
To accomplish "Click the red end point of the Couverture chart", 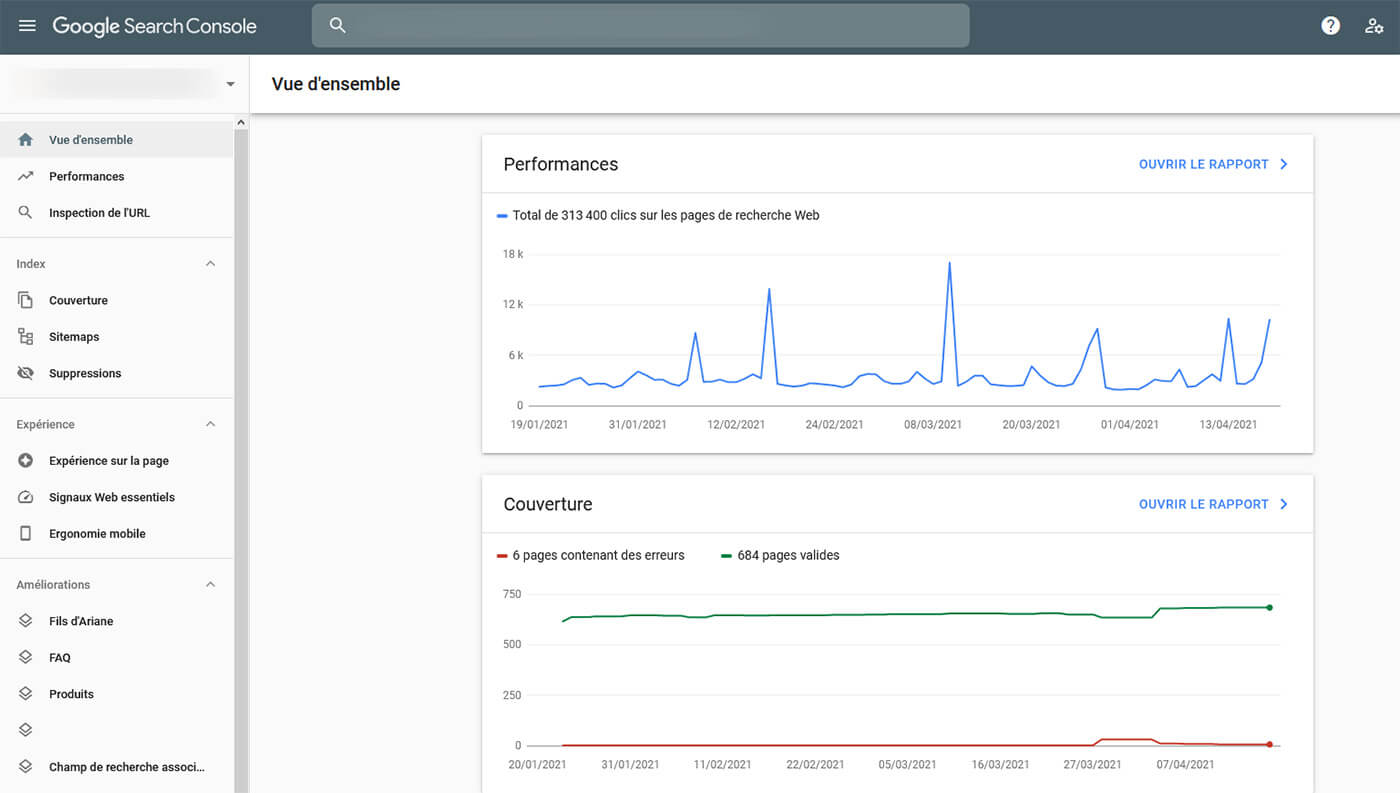I will (x=1270, y=744).
